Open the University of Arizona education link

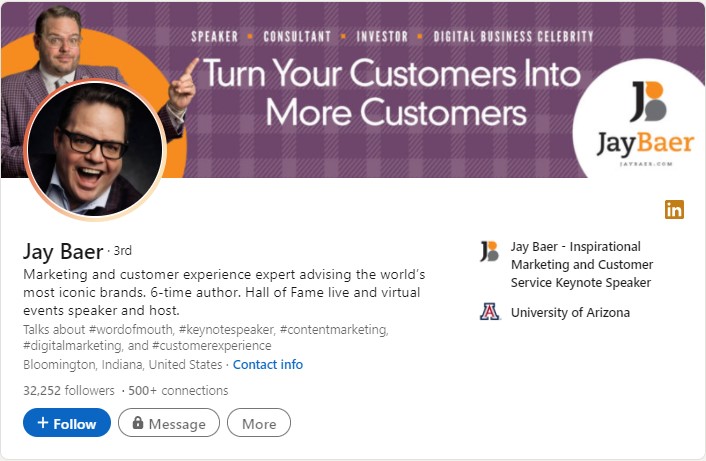pyautogui.click(x=570, y=312)
